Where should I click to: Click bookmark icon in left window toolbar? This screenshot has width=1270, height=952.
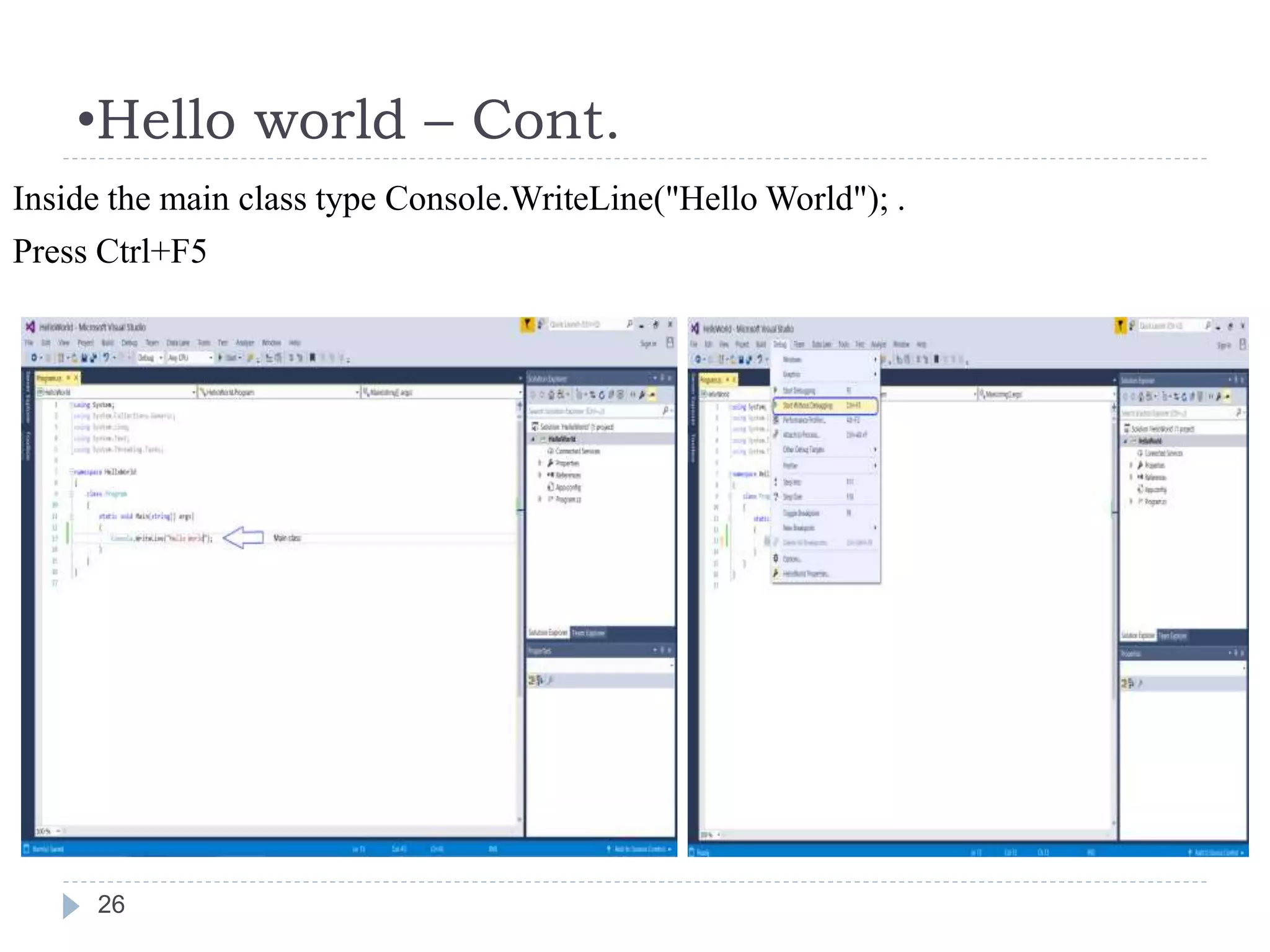313,358
